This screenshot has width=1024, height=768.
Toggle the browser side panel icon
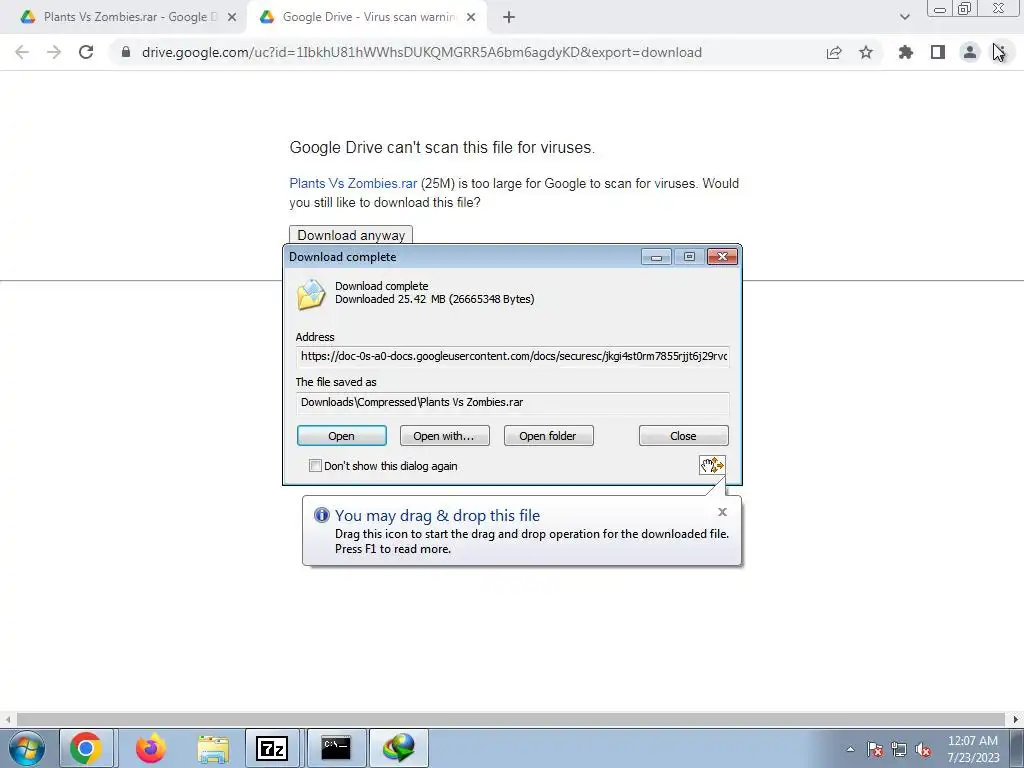point(938,52)
